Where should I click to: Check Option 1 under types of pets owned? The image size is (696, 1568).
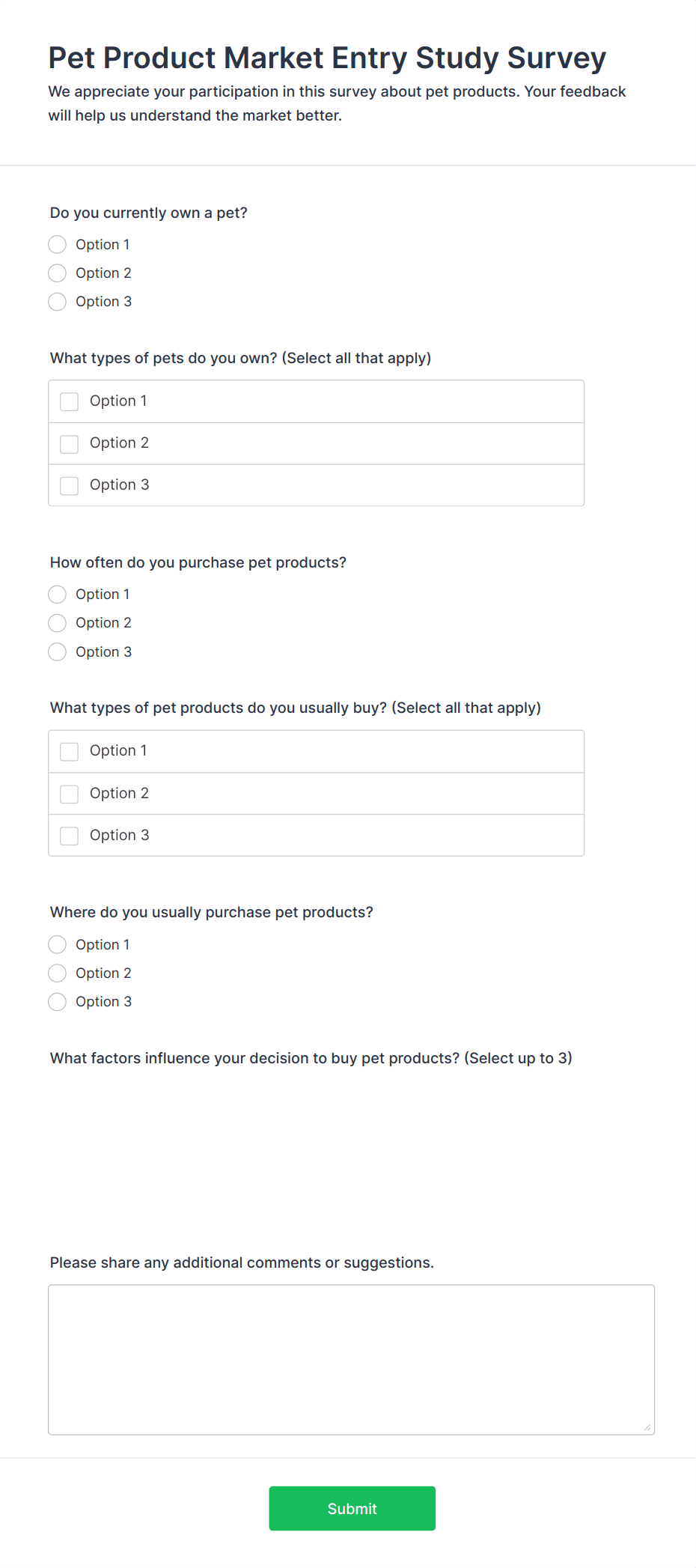click(70, 401)
